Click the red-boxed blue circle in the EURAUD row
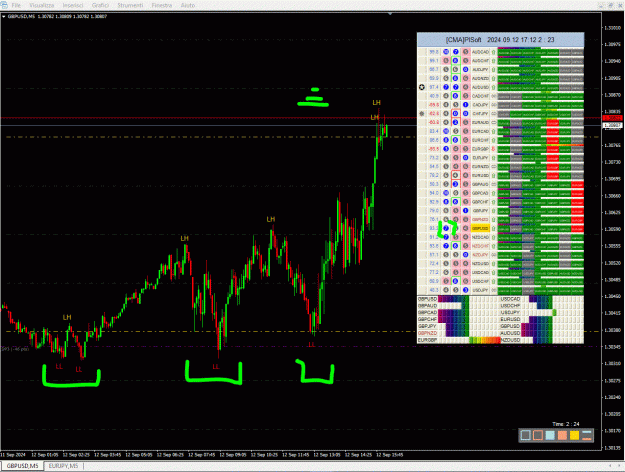This screenshot has height=472, width=625. click(456, 122)
